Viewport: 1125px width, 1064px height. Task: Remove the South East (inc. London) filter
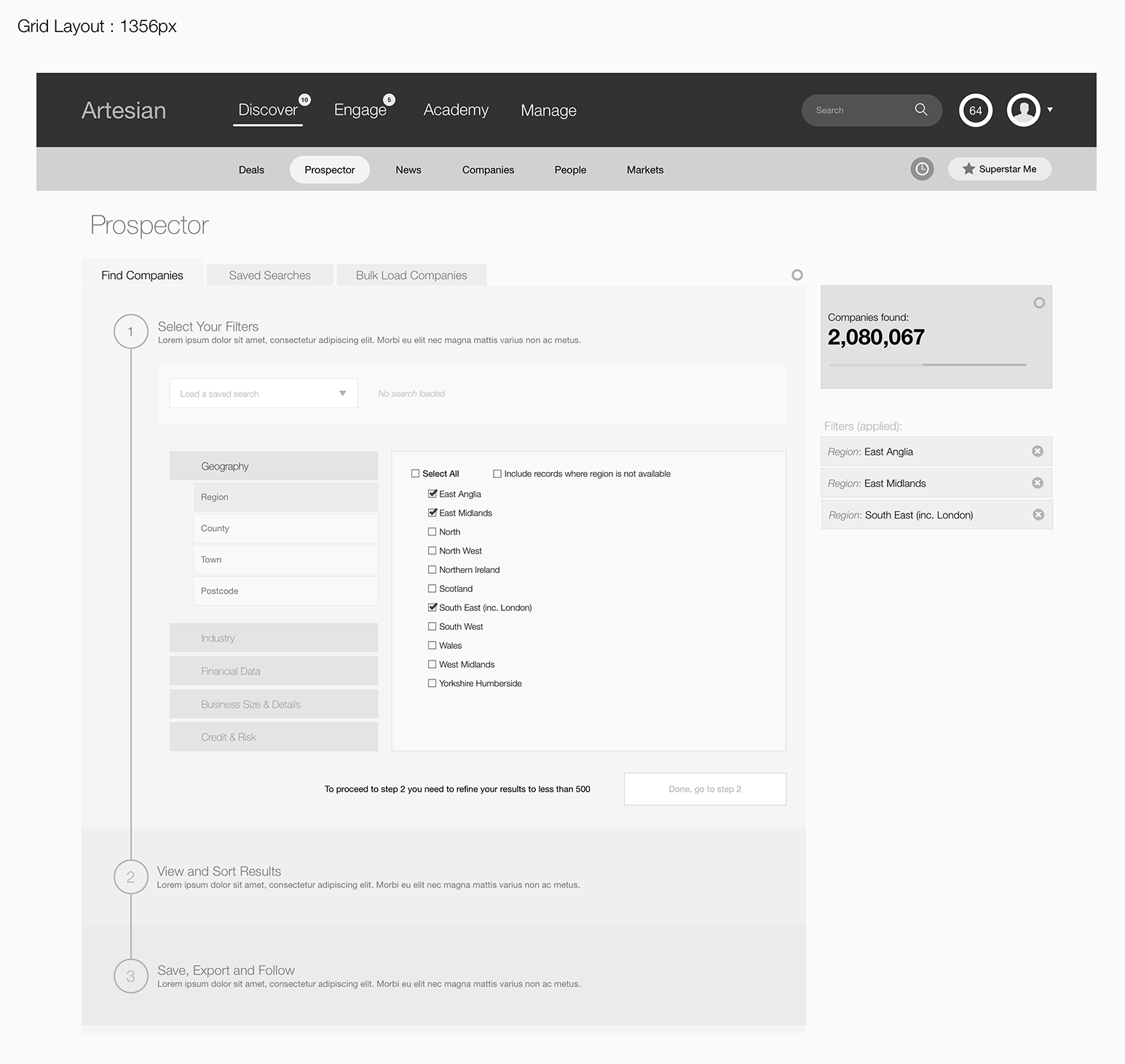click(1038, 515)
